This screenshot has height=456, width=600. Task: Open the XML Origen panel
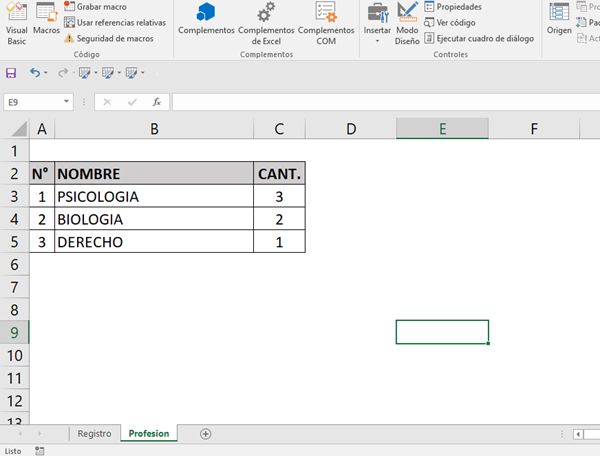(559, 19)
